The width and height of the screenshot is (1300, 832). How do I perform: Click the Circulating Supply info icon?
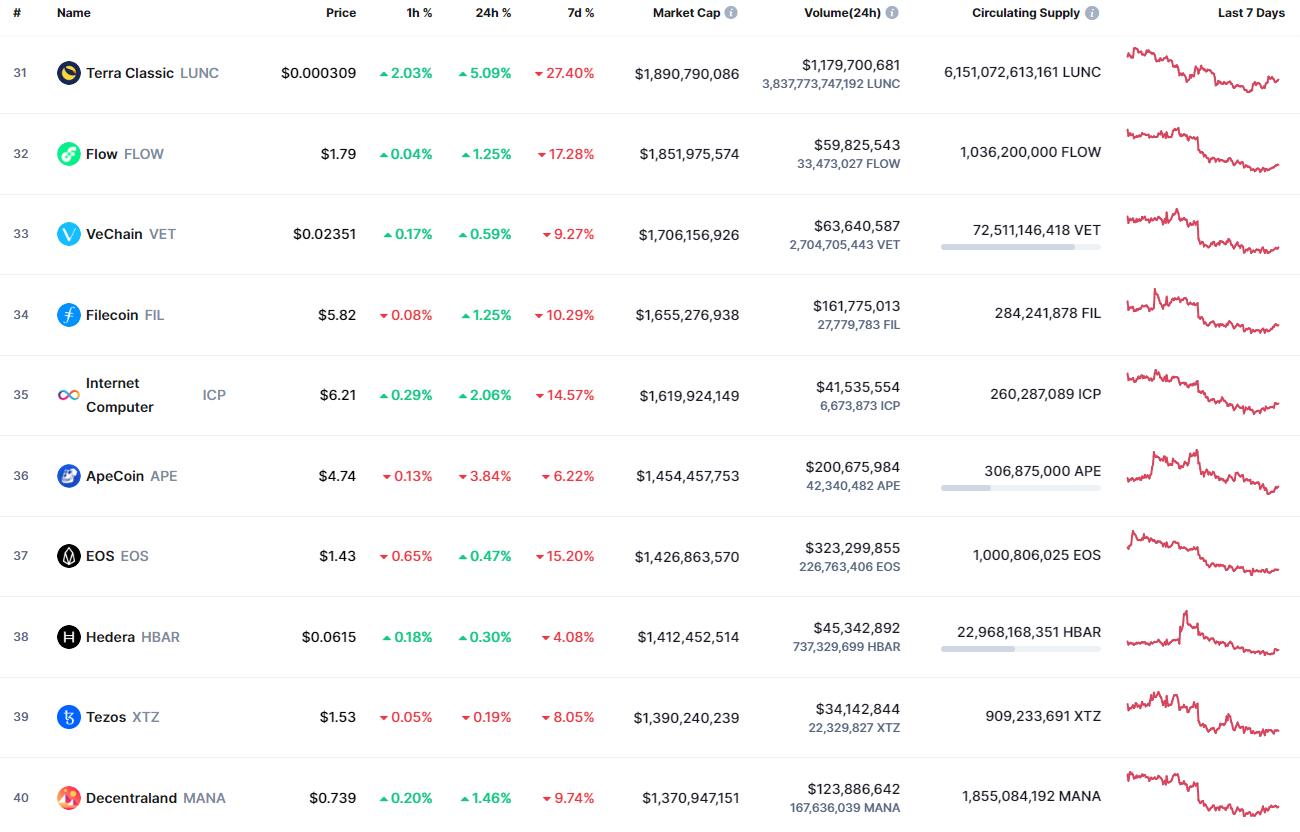pos(1092,13)
